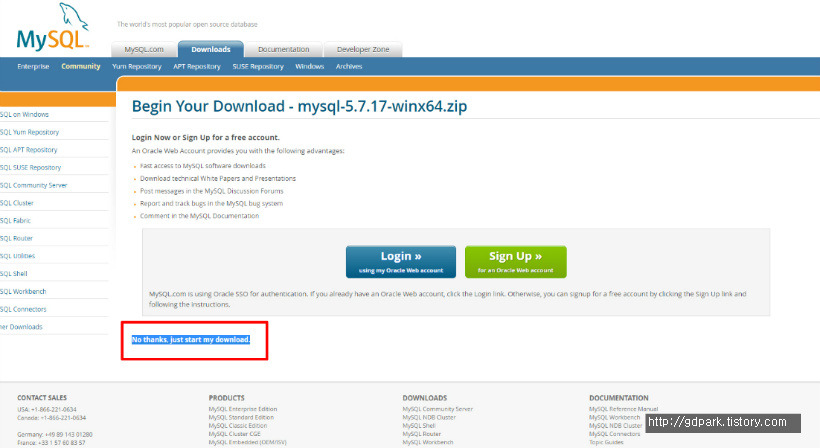Open the MySQL.com tab
The width and height of the screenshot is (820, 448).
coord(144,49)
